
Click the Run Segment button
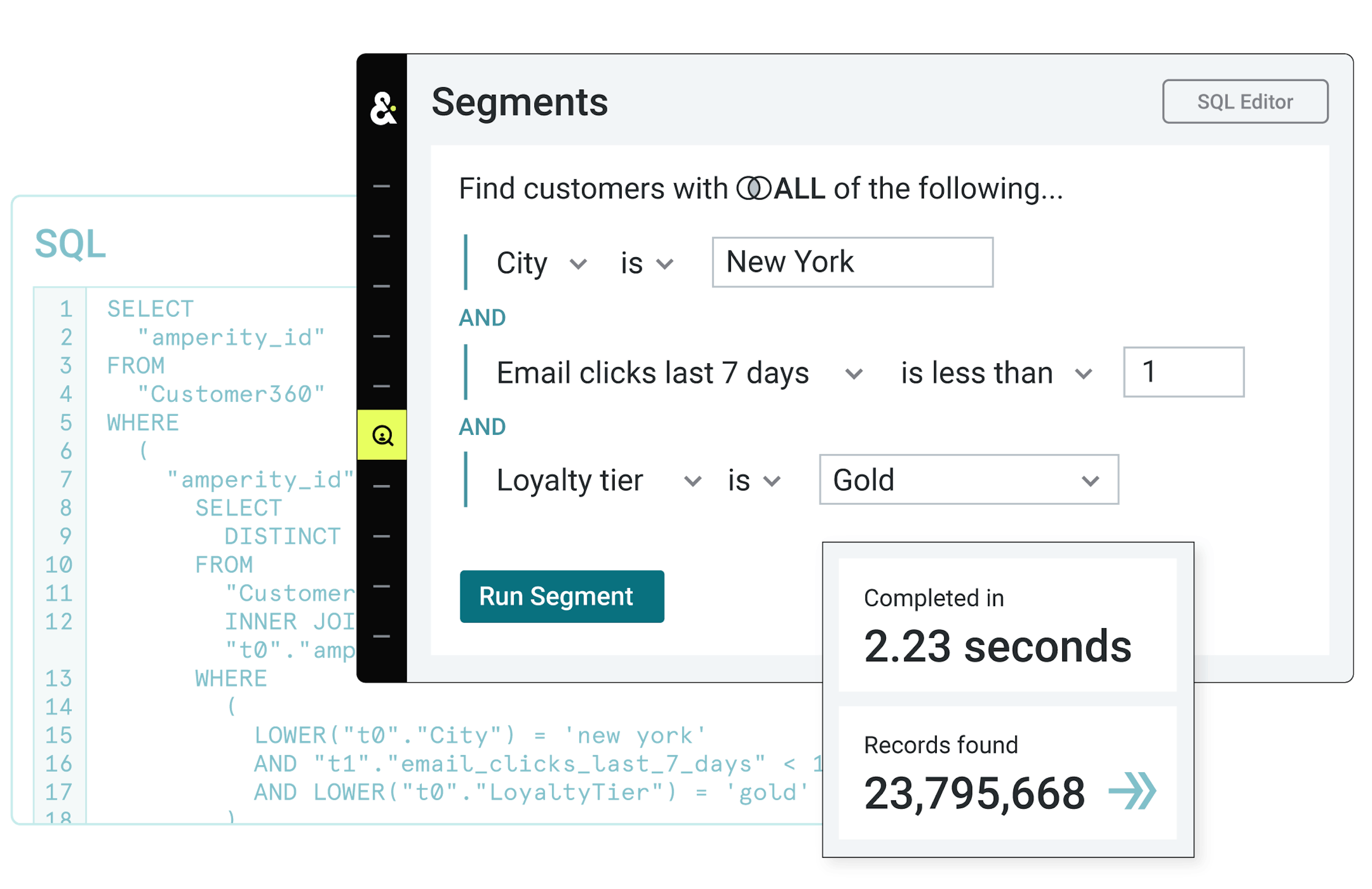click(562, 597)
